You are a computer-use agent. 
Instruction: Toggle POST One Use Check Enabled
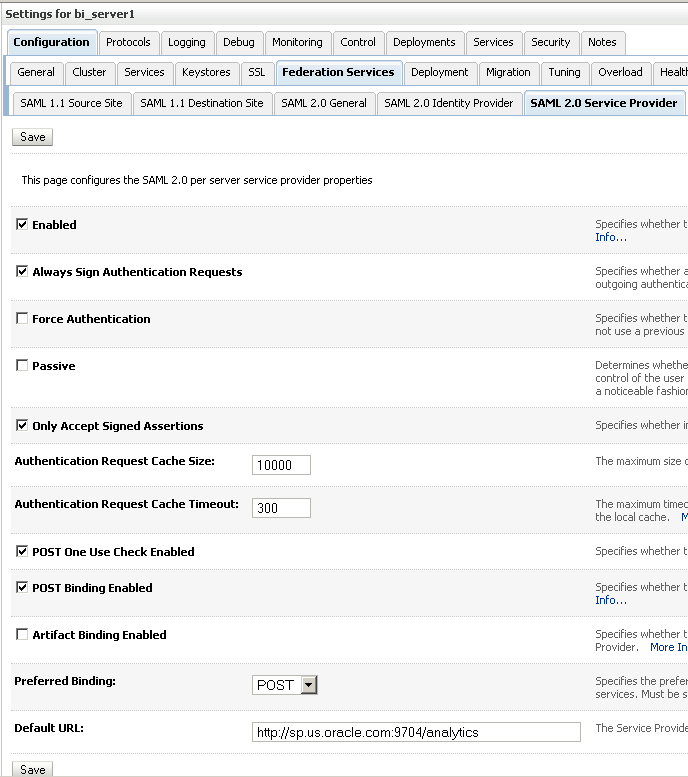tap(22, 551)
